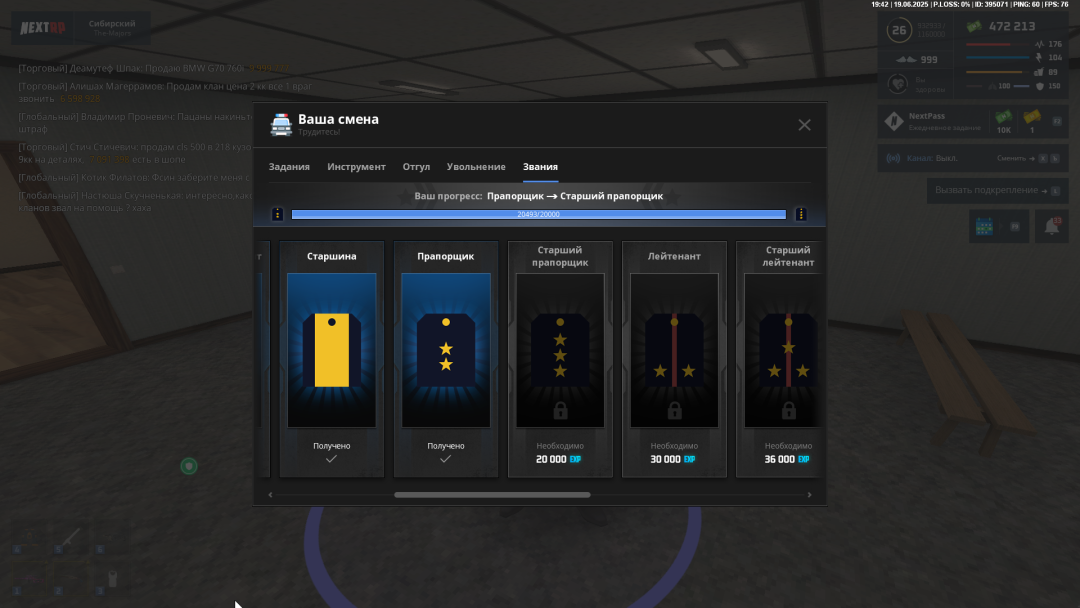Click the food and drink icon beside 89
The width and height of the screenshot is (1080, 608).
(1039, 72)
